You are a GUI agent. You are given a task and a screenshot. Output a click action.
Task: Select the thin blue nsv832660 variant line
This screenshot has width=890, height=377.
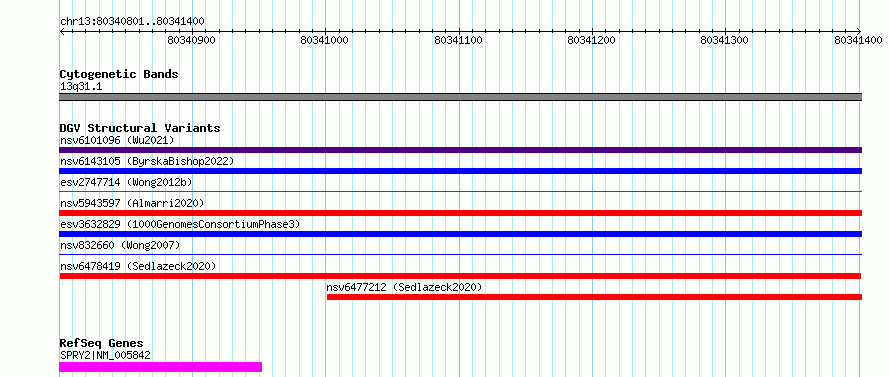coord(460,255)
